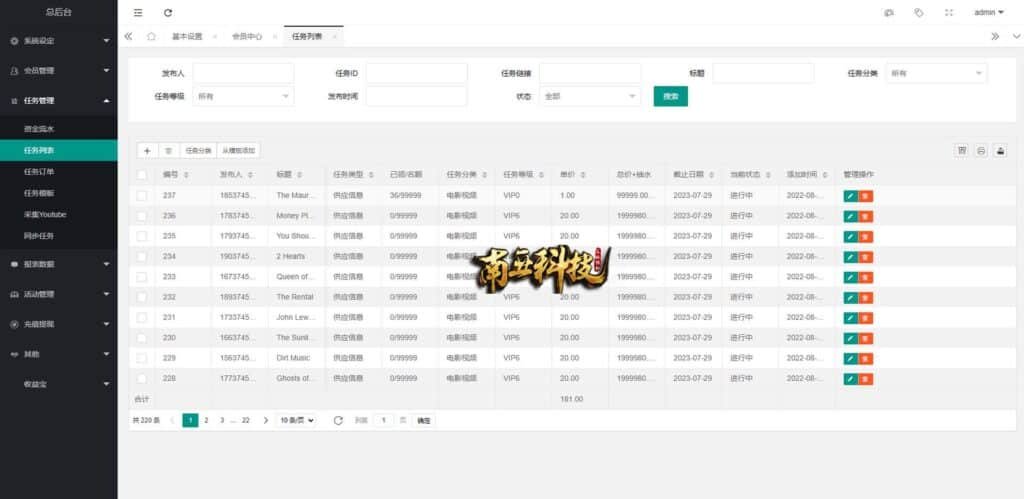Select 任务订单 in the sidebar

[39, 171]
